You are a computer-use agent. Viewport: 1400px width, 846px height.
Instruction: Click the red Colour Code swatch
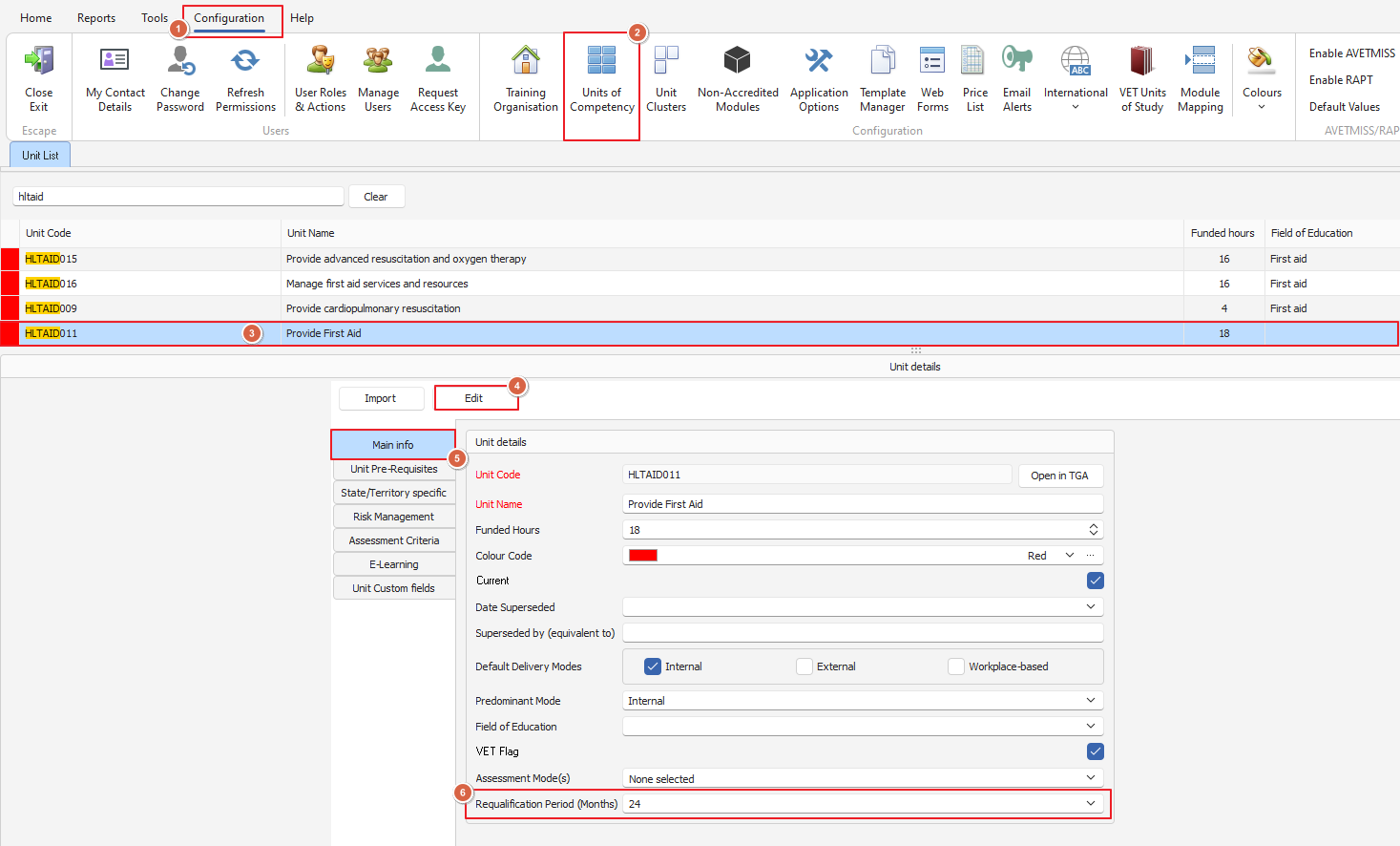coord(643,556)
